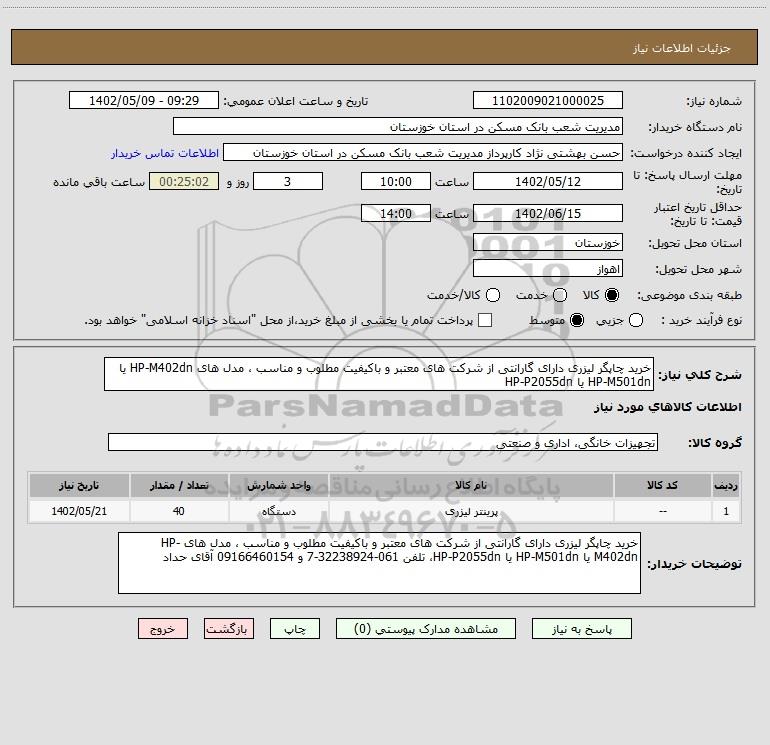The width and height of the screenshot is (770, 745).
Task: Click the buyer organization name field
Action: [x=398, y=127]
